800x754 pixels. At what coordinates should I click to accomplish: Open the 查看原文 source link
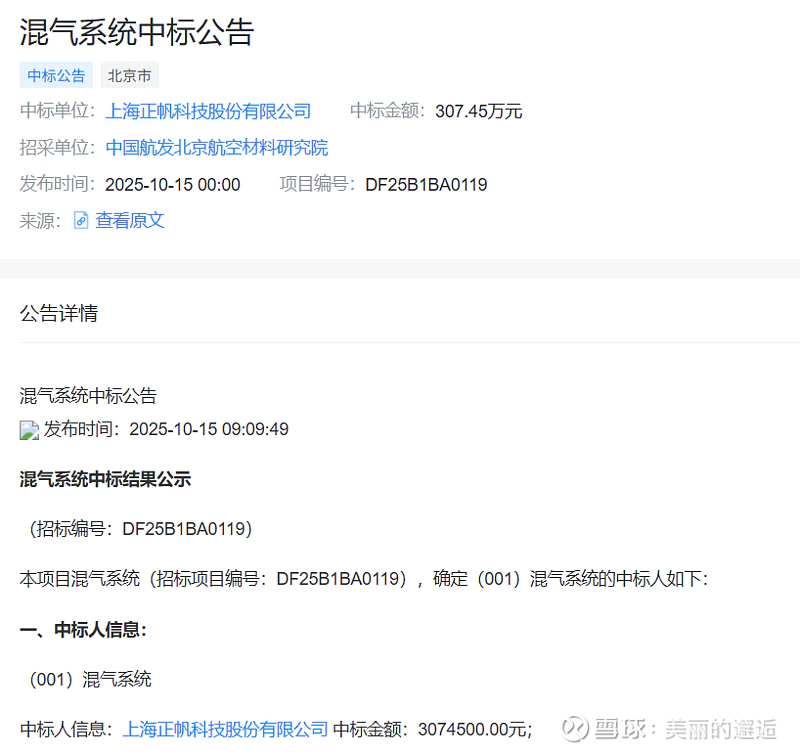[x=130, y=220]
